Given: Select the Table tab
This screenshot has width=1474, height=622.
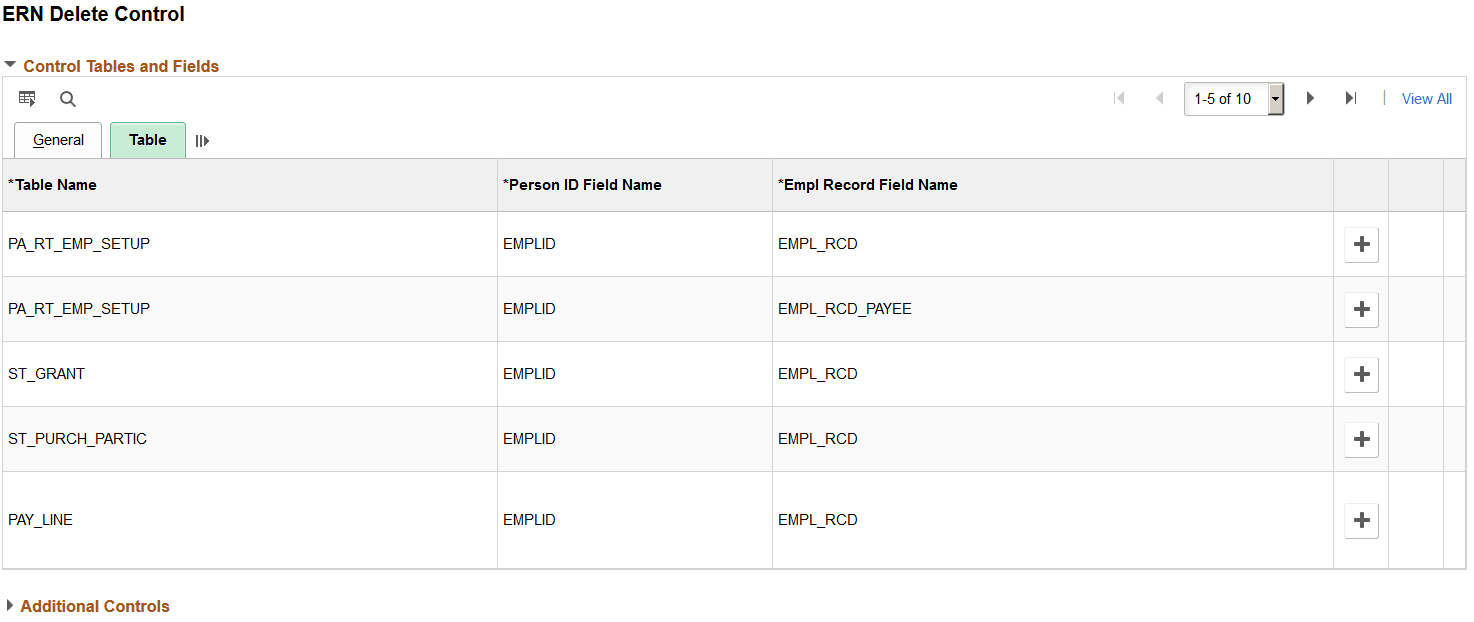Looking at the screenshot, I should tap(147, 140).
